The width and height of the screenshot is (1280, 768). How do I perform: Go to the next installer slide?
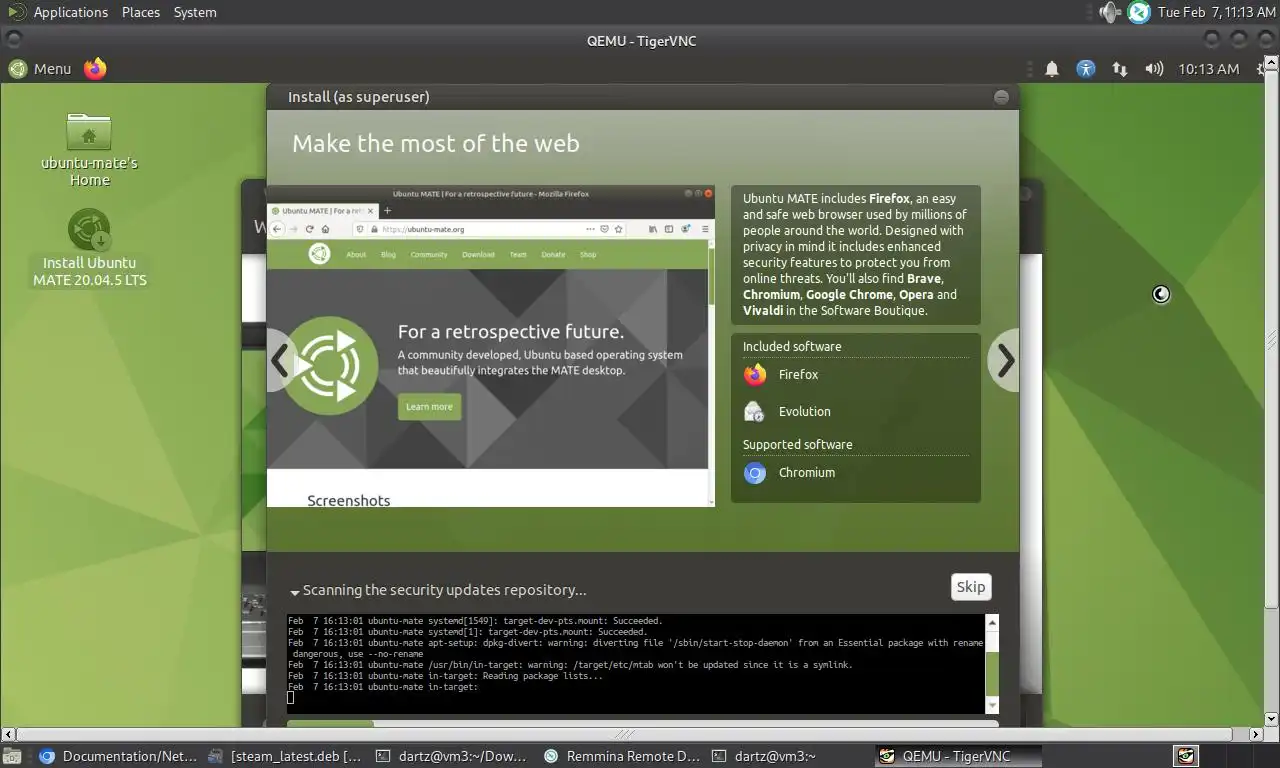1004,361
